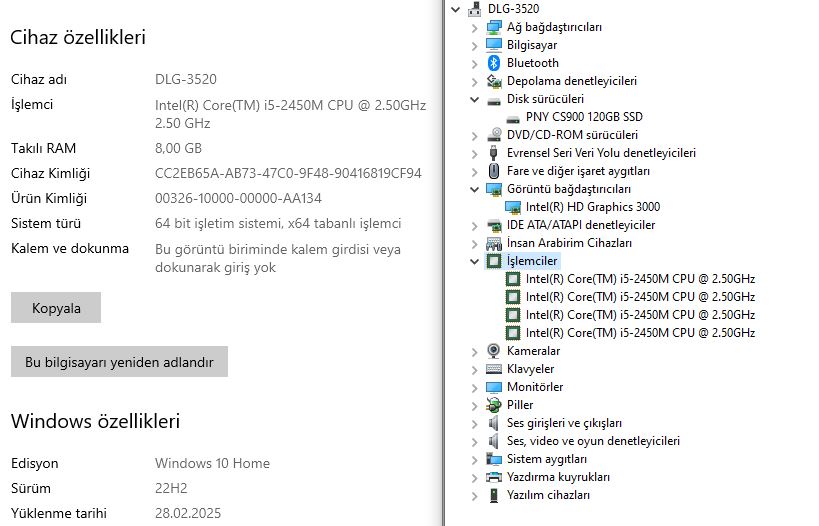
Task: Select the Intel(R) HD Graphics 3000 entry
Action: pyautogui.click(x=593, y=207)
